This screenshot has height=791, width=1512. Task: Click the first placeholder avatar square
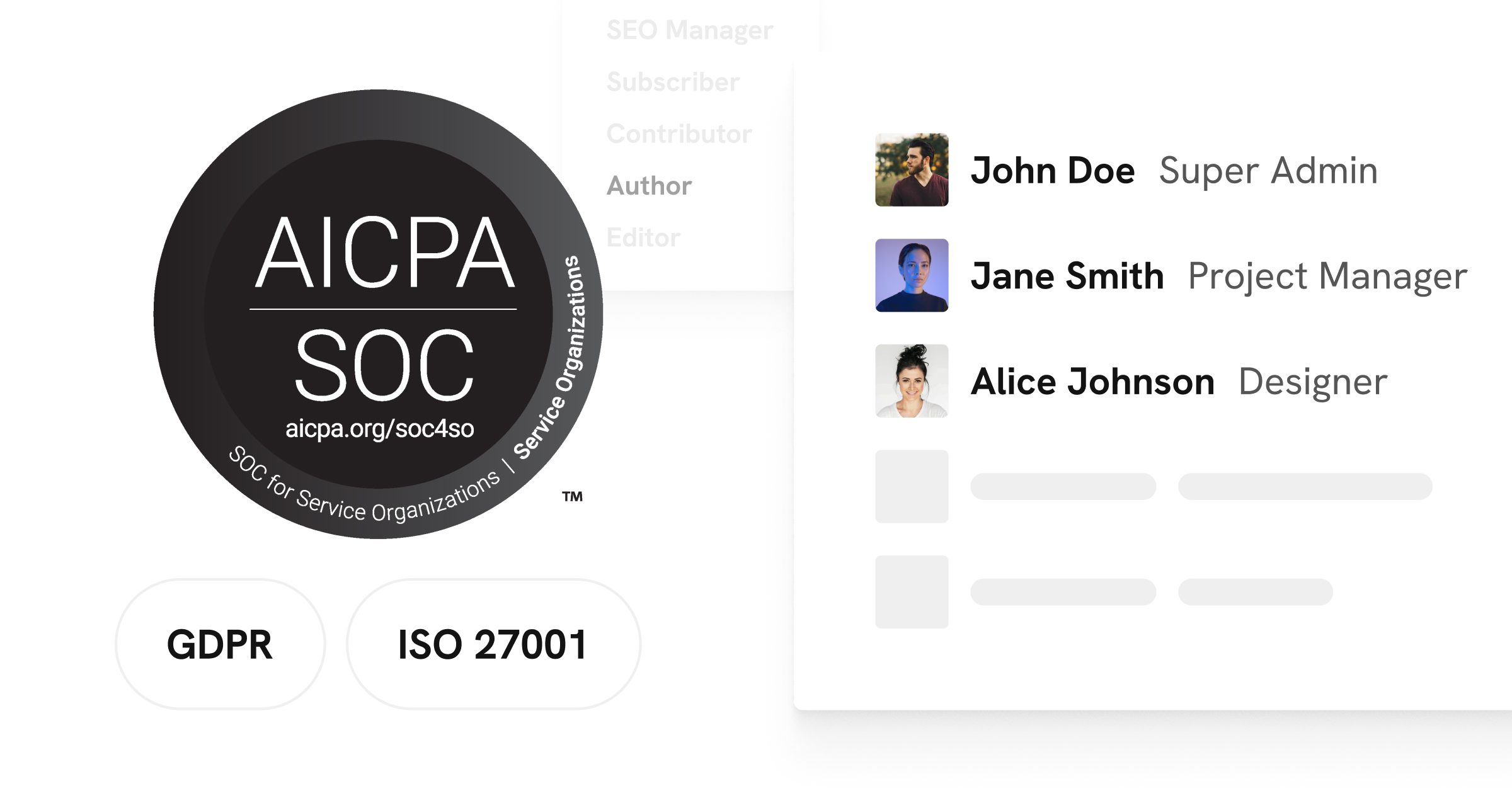coord(912,486)
